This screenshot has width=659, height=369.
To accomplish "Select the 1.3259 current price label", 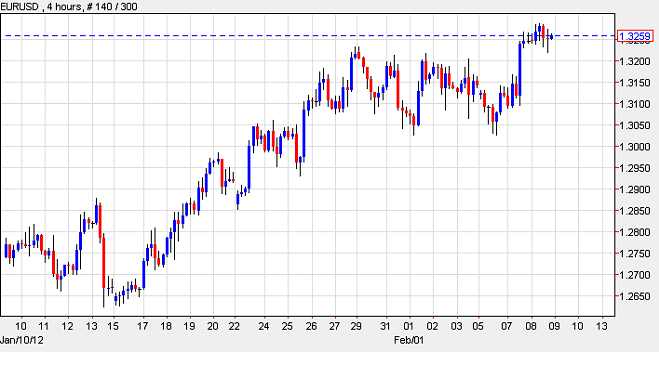I will (635, 36).
